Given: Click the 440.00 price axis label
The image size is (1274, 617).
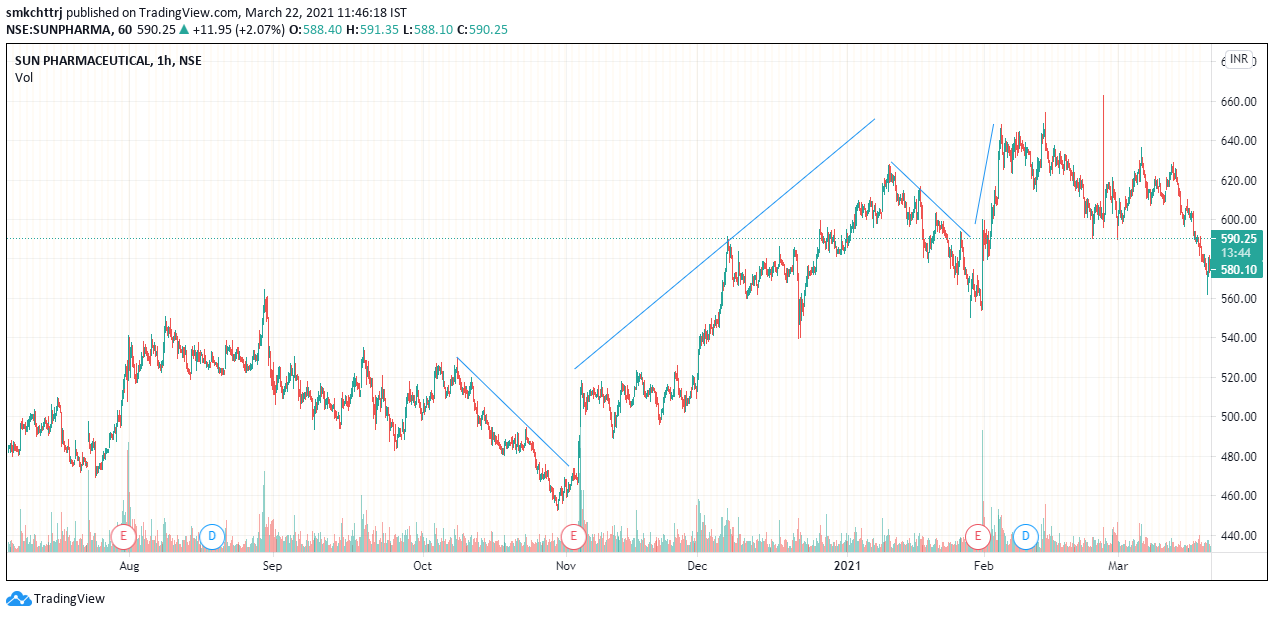Looking at the screenshot, I should click(x=1238, y=536).
